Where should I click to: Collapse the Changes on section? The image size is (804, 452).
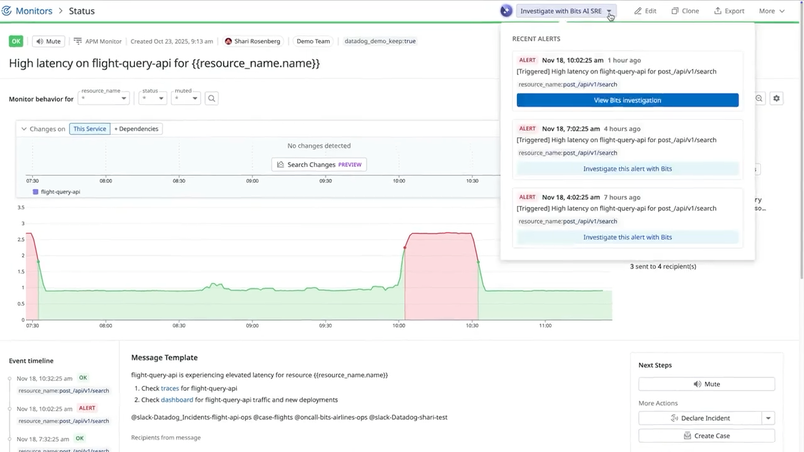(x=24, y=129)
